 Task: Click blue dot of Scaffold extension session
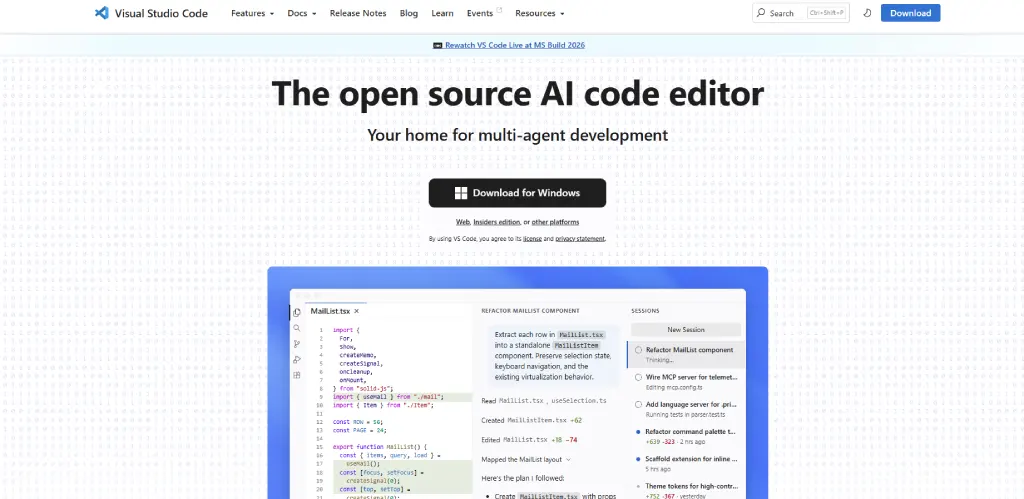(638, 459)
